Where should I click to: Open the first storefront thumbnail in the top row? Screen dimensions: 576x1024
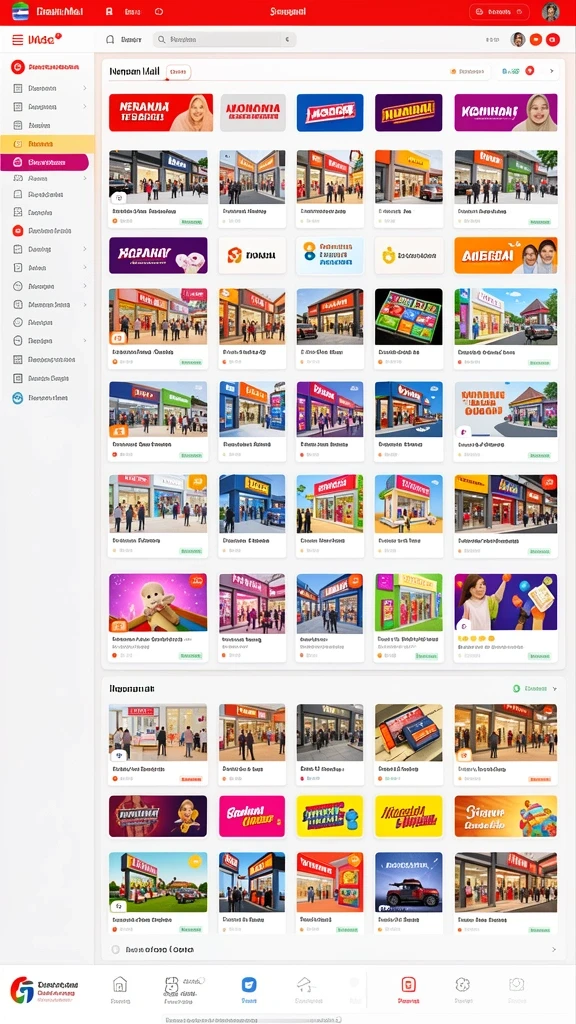[x=158, y=174]
